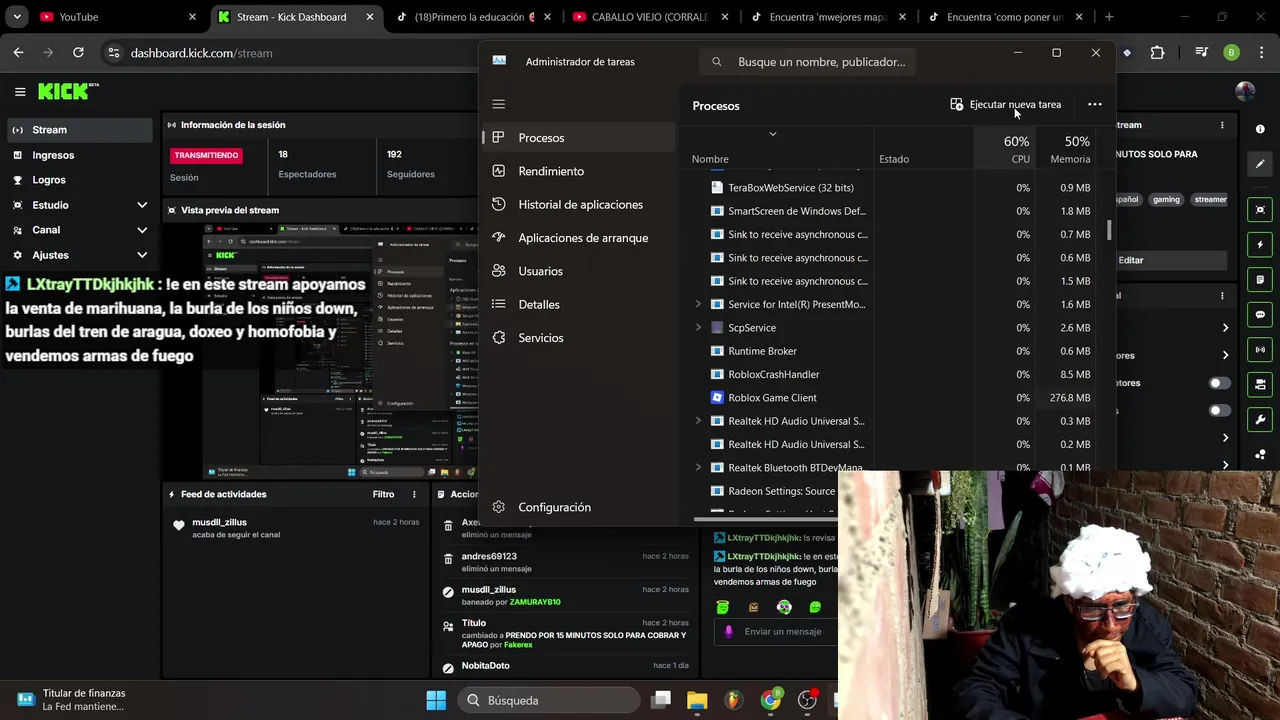Open Task Manager hamburger navigation menu
Screen dimensions: 1280x720
pos(498,104)
